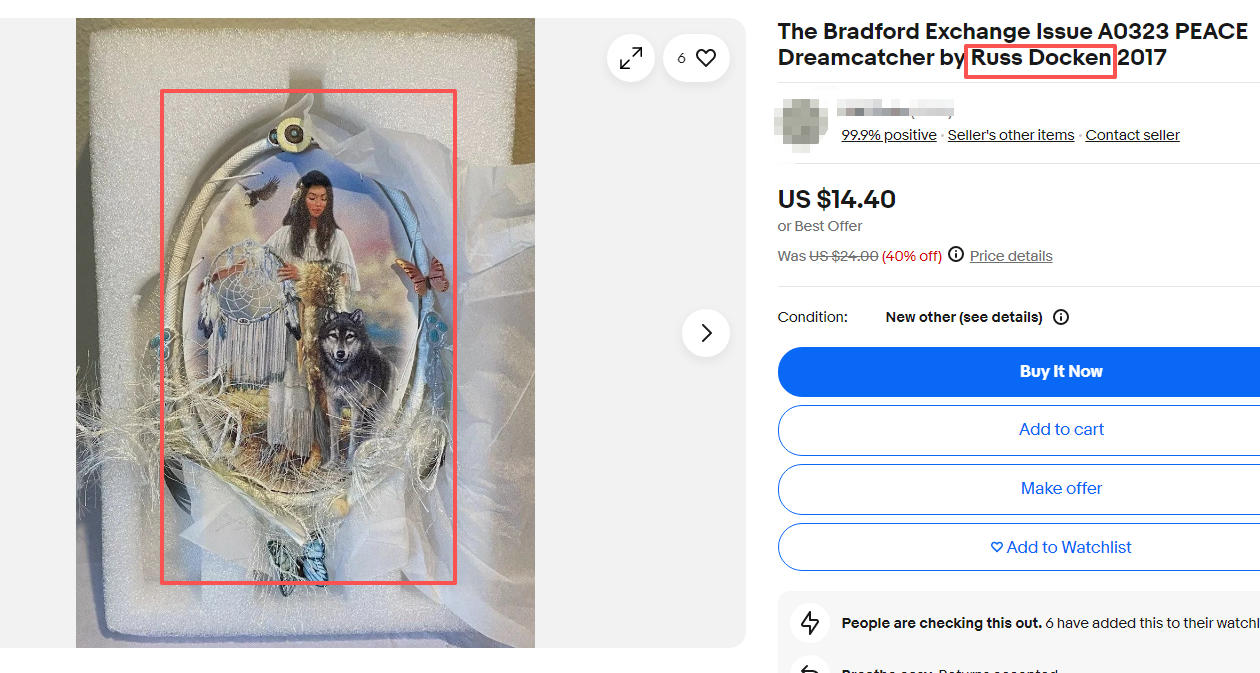Open the seller's avatar picture
1260x673 pixels.
coord(802,124)
